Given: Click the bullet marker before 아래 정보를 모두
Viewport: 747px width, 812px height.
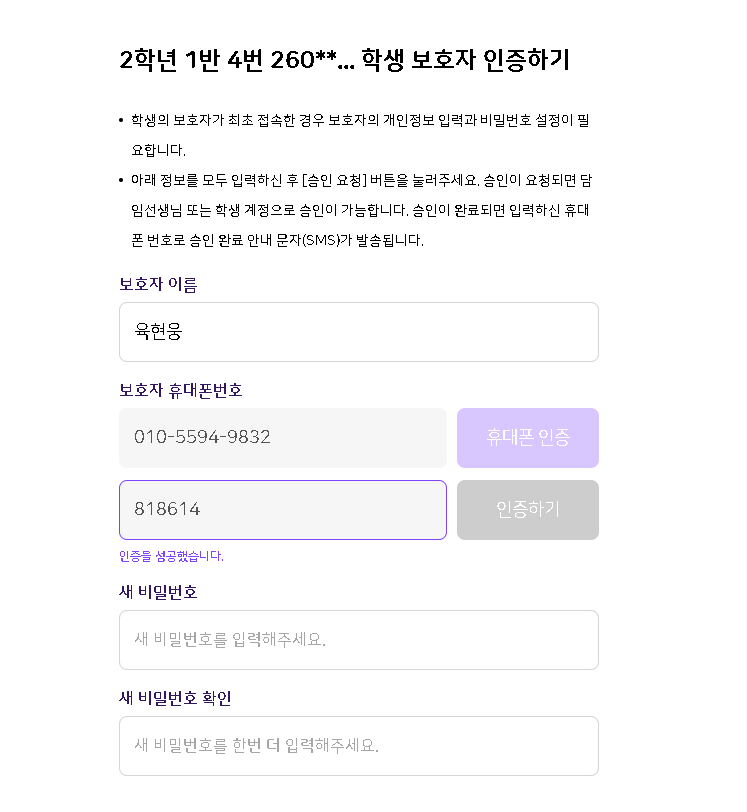Looking at the screenshot, I should pos(121,180).
